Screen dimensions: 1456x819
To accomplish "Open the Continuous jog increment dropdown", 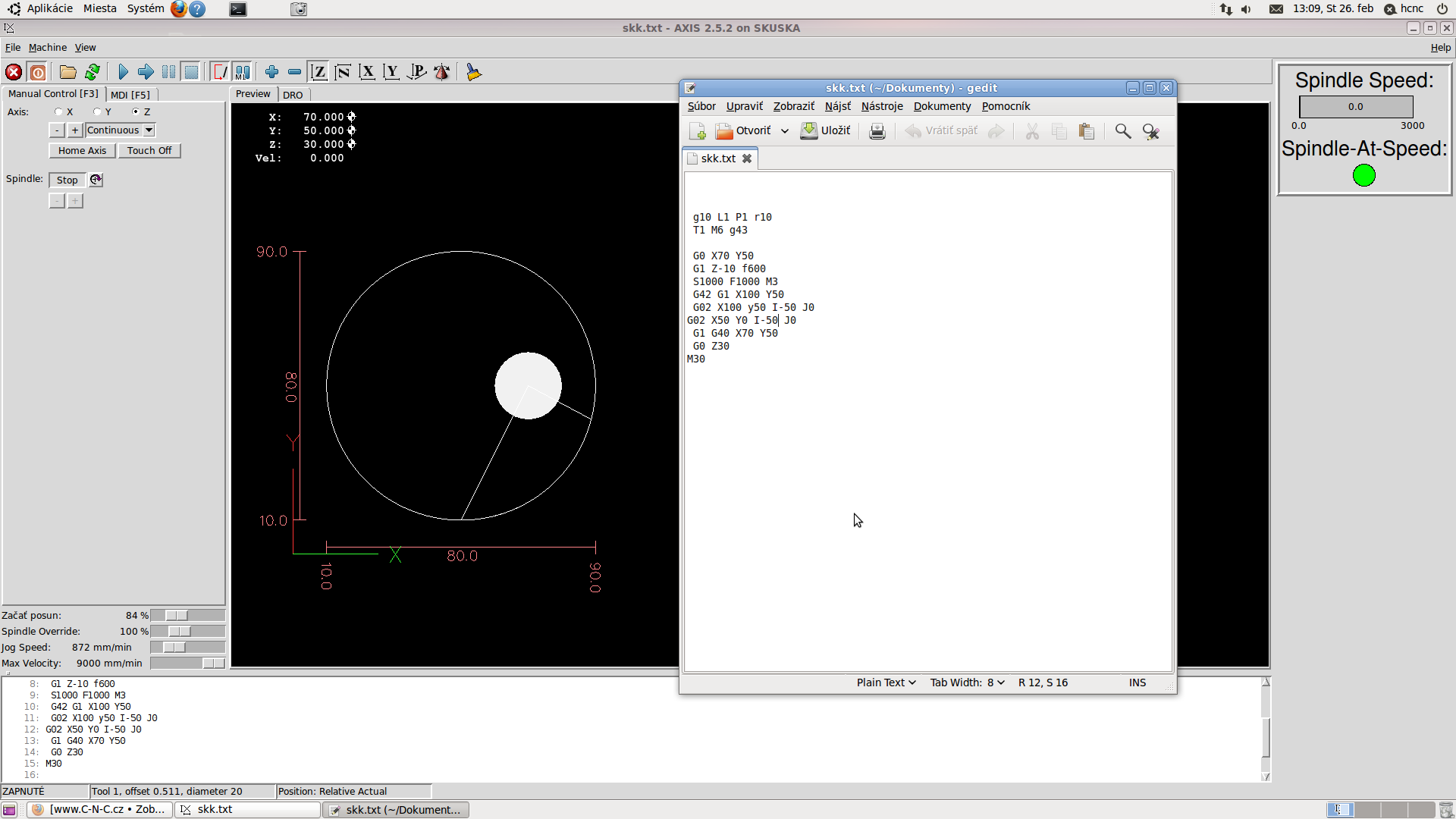I will click(x=149, y=130).
